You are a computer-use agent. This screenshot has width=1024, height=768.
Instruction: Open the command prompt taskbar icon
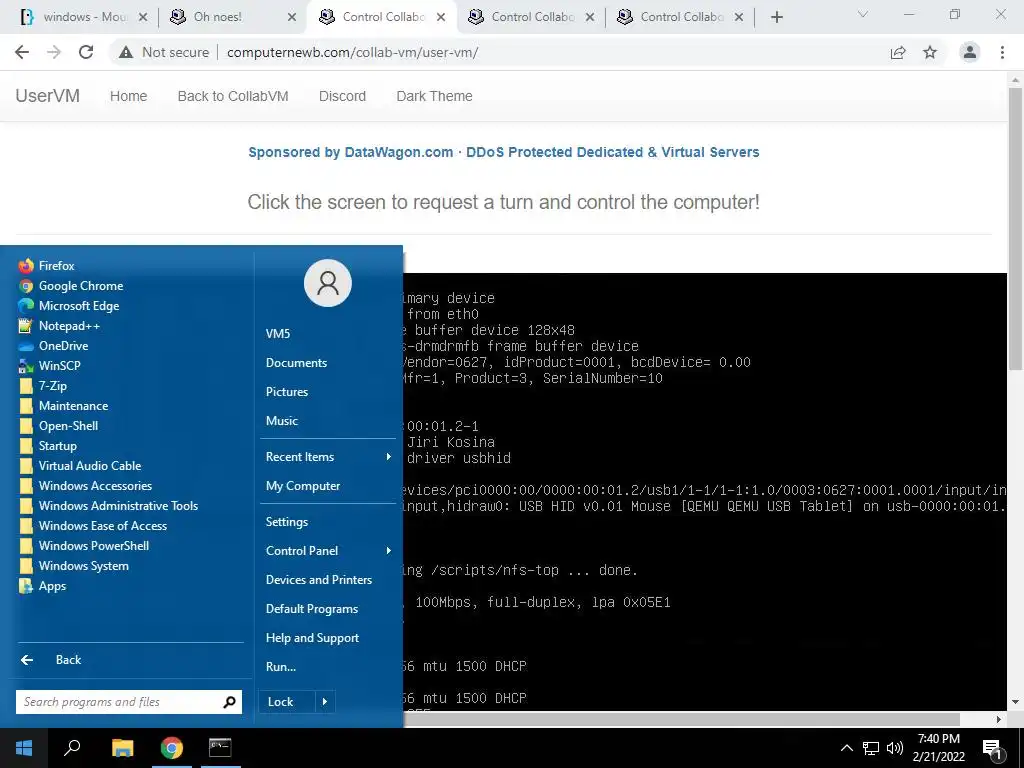click(x=220, y=748)
